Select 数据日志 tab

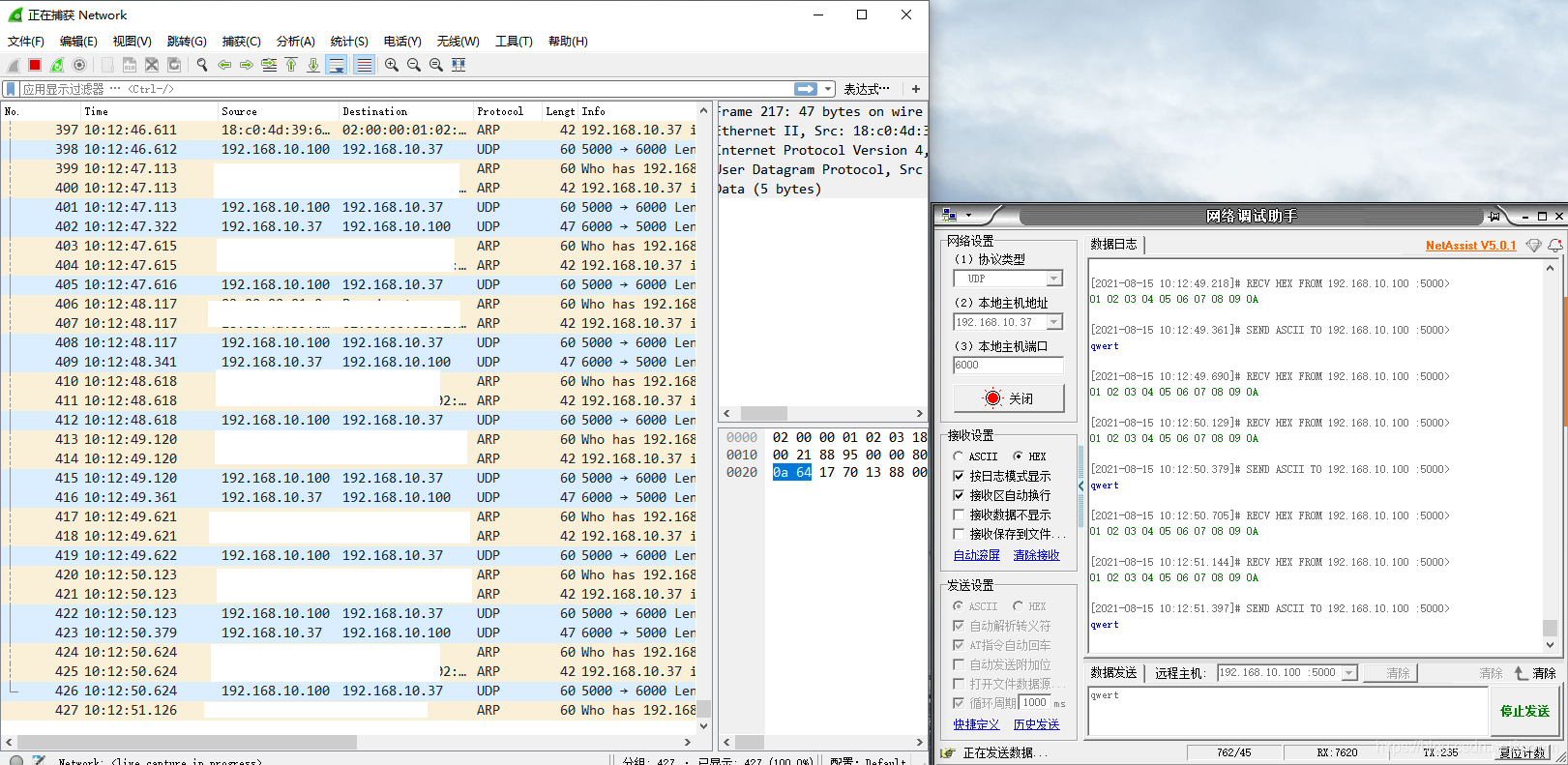coord(1113,245)
